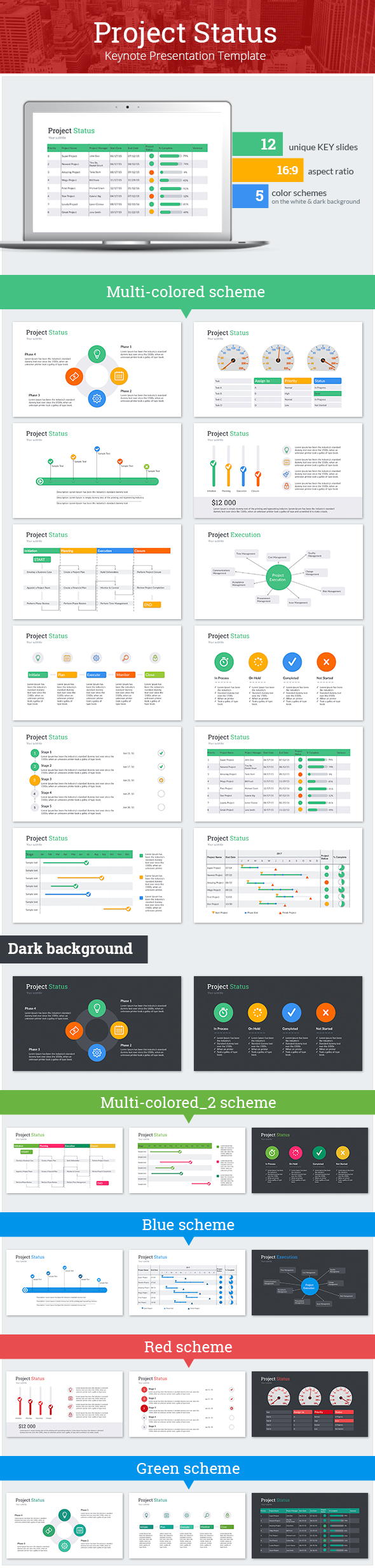Click gear icon in Dark background slide
The width and height of the screenshot is (375, 1568).
coord(97,1053)
